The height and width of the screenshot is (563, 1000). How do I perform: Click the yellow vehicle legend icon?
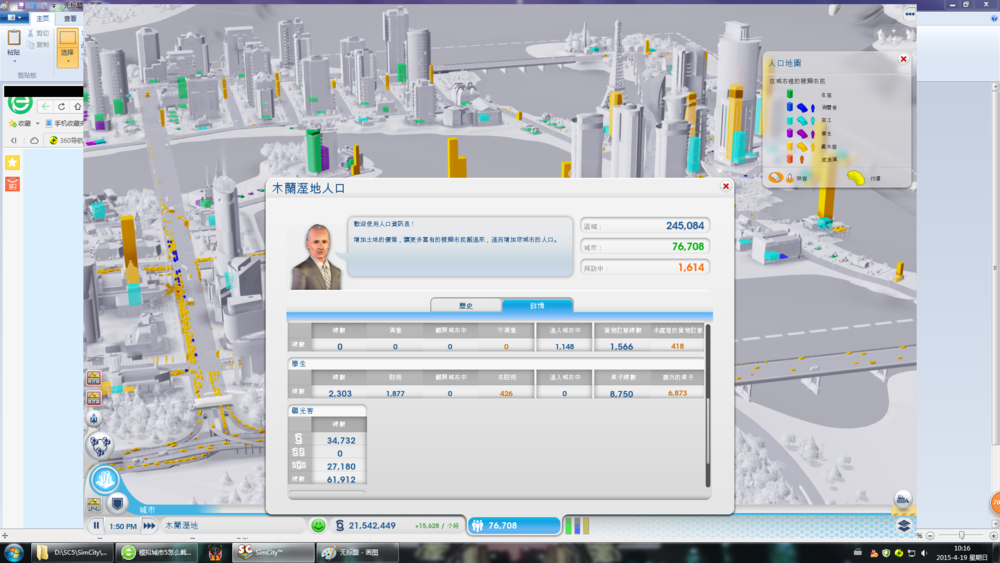click(x=856, y=177)
